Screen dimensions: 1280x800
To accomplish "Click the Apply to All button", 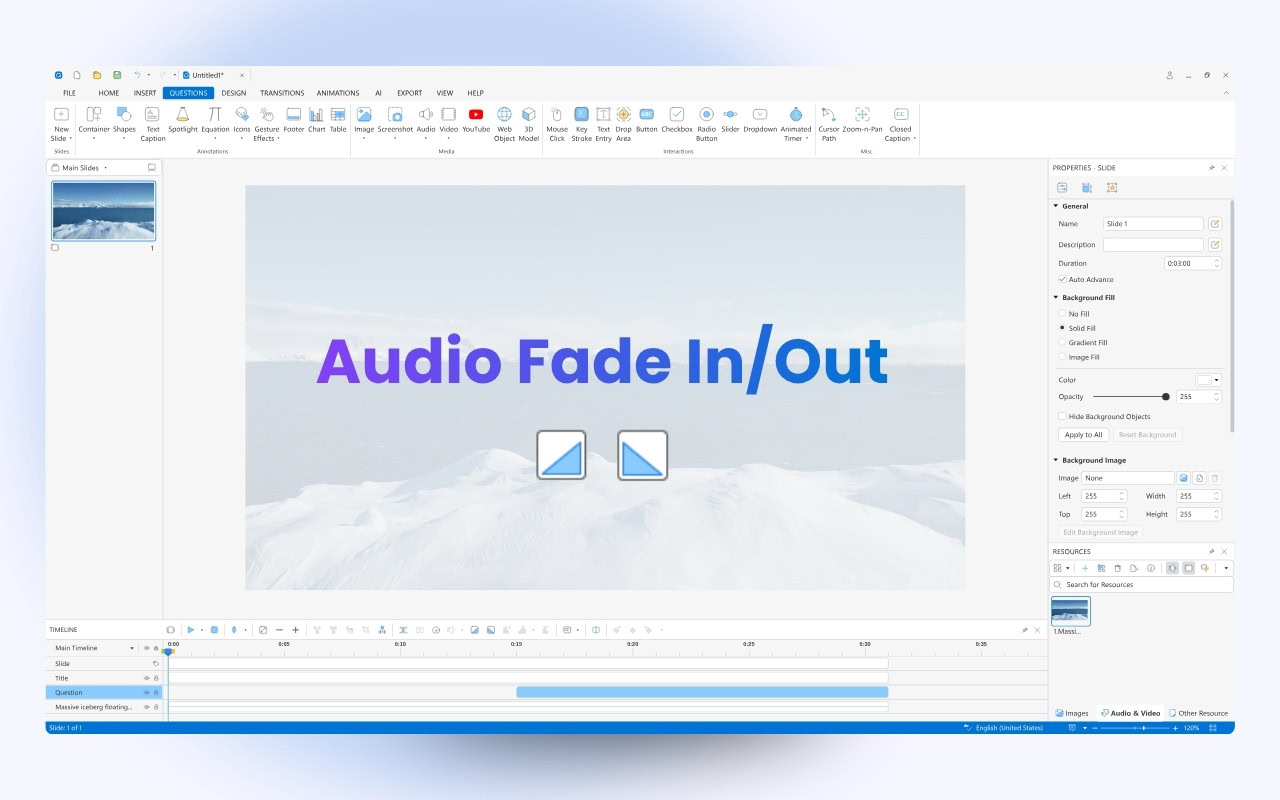I will (1083, 435).
